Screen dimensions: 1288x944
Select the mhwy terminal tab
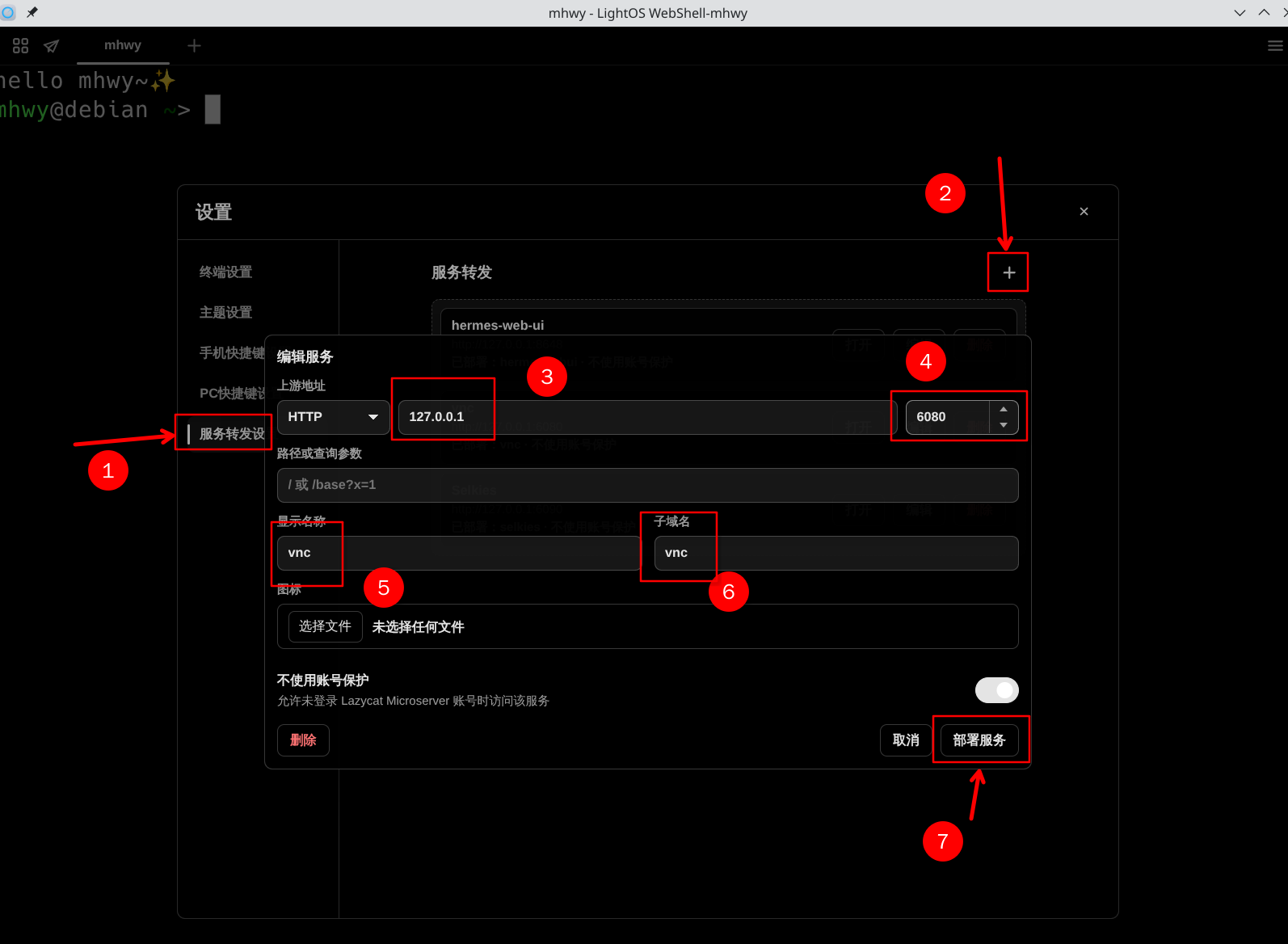(123, 45)
